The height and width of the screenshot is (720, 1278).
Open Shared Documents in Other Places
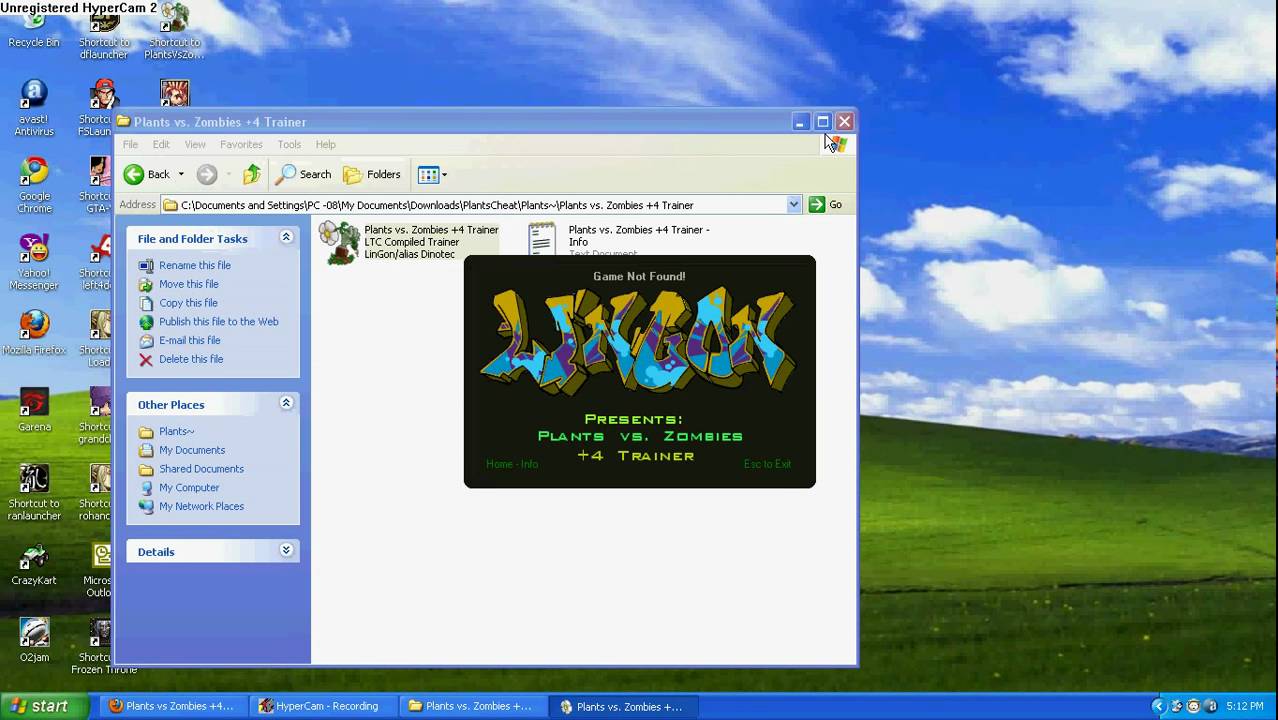point(201,469)
